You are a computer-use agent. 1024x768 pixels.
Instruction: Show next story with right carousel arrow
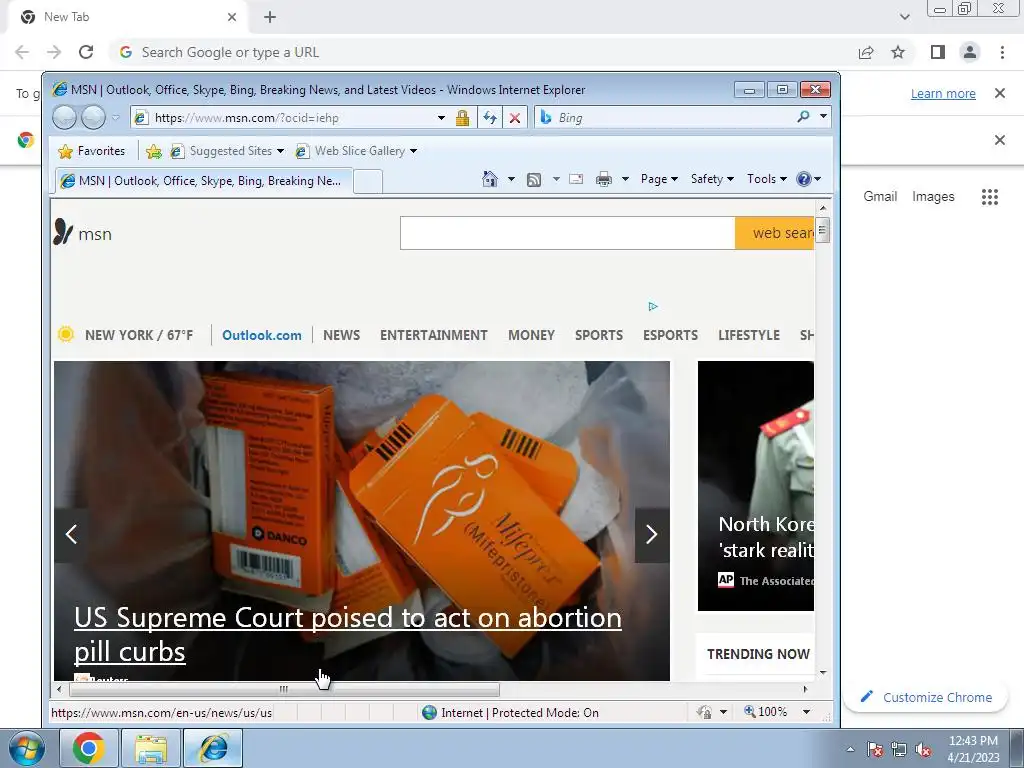pyautogui.click(x=652, y=535)
